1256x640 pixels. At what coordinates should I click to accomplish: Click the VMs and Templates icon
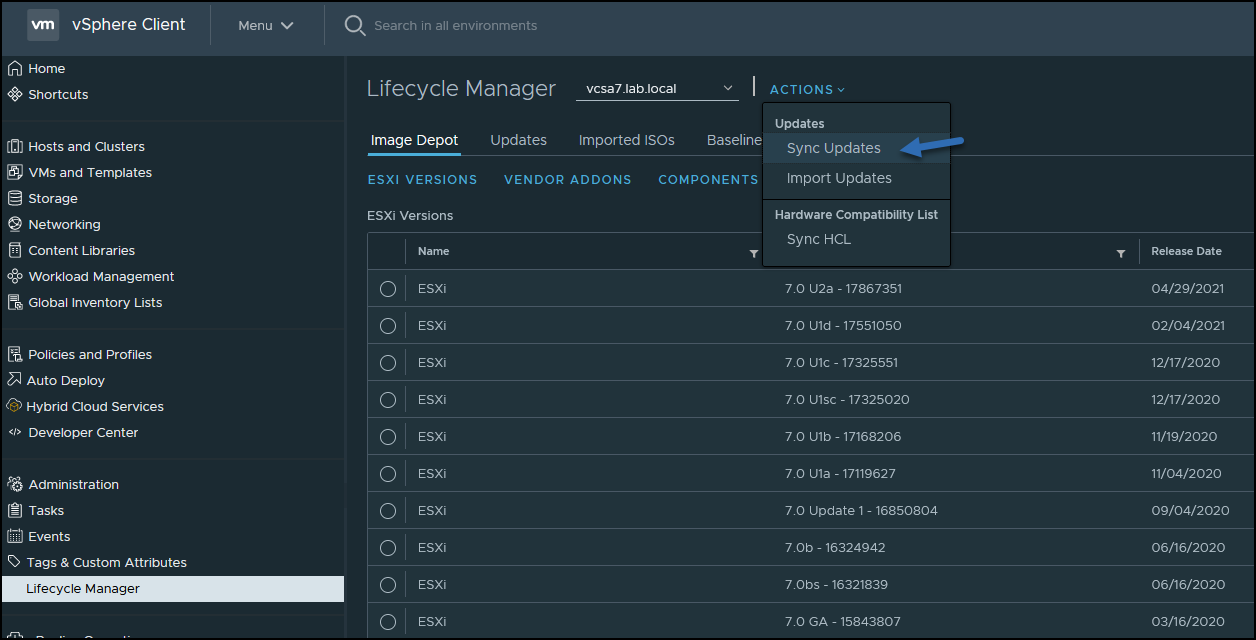coord(15,172)
